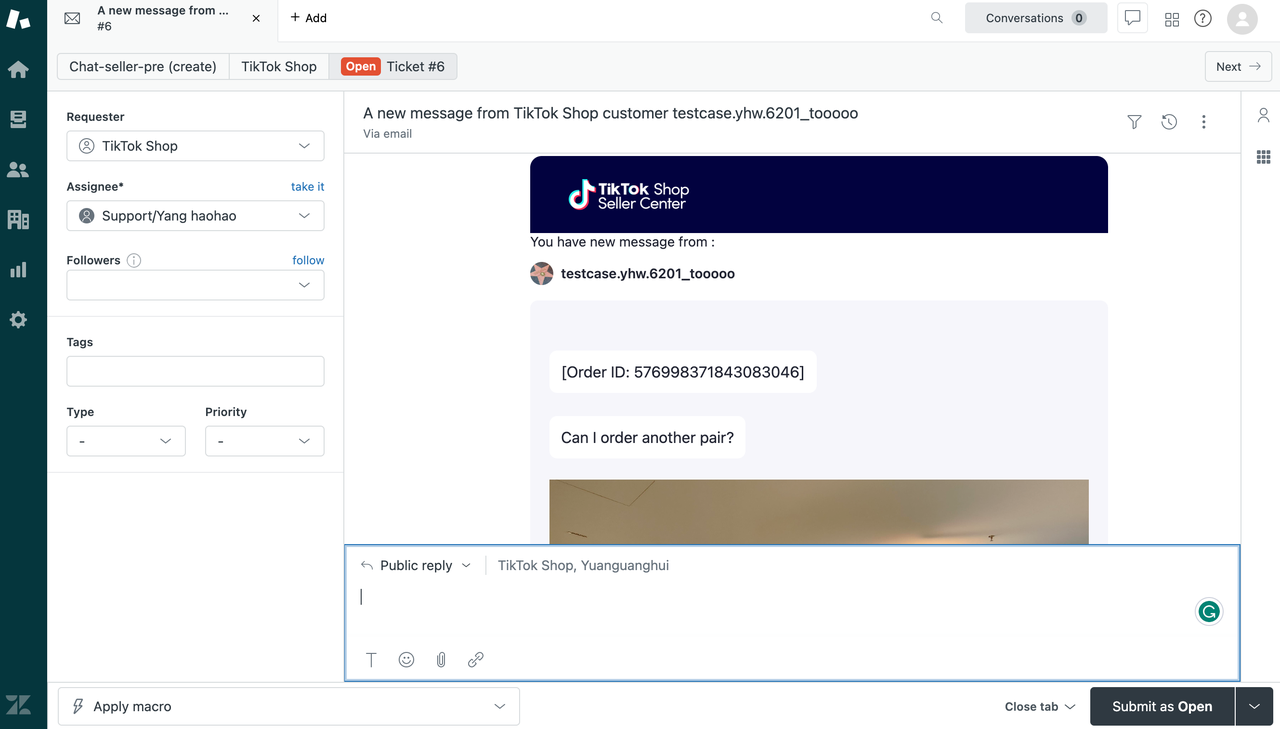Close the ticket #6 tab
Viewport: 1280px width, 729px height.
tap(256, 18)
